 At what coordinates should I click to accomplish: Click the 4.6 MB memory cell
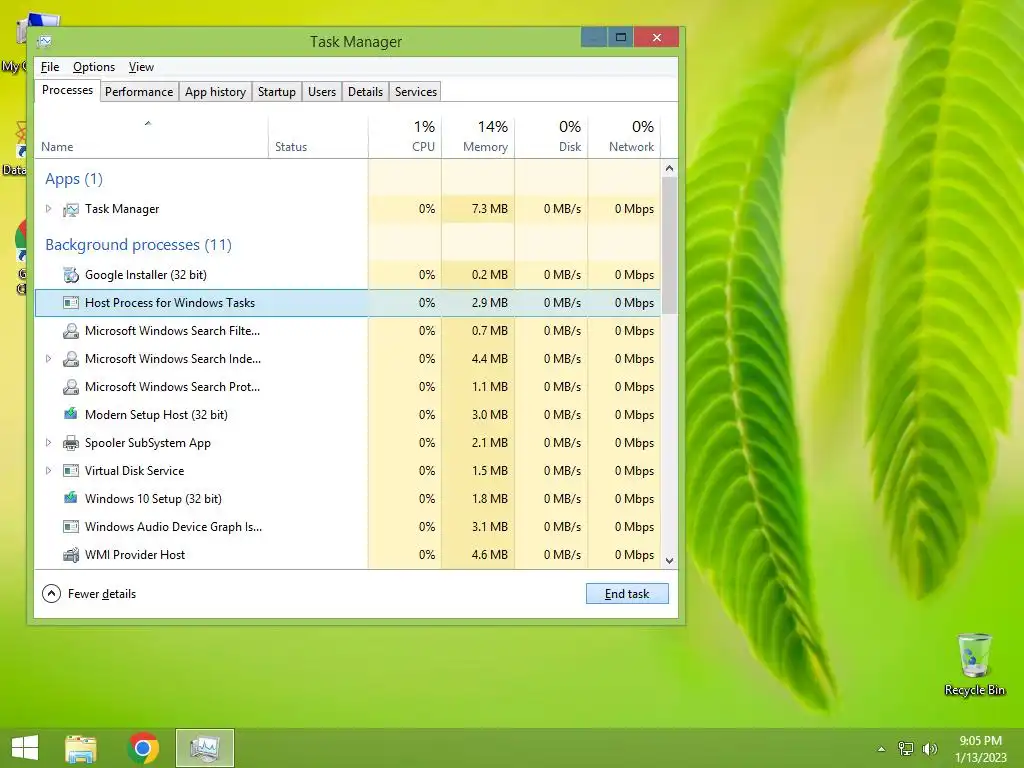point(478,555)
